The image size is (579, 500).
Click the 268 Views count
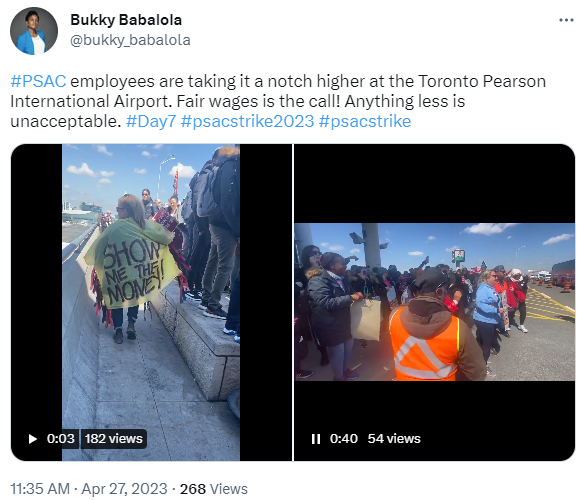click(213, 489)
